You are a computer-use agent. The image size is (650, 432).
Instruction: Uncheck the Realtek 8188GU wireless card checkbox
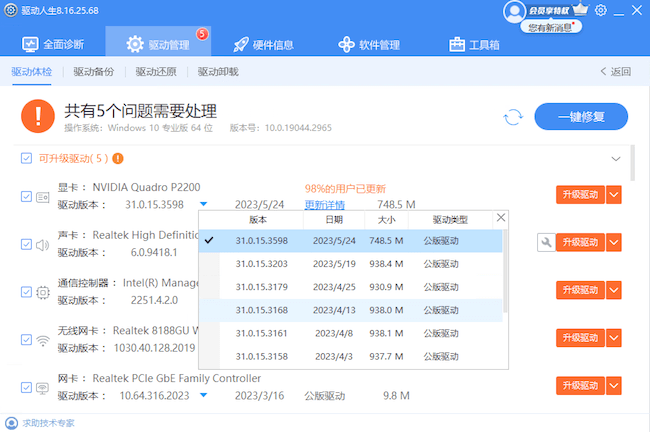tap(26, 340)
